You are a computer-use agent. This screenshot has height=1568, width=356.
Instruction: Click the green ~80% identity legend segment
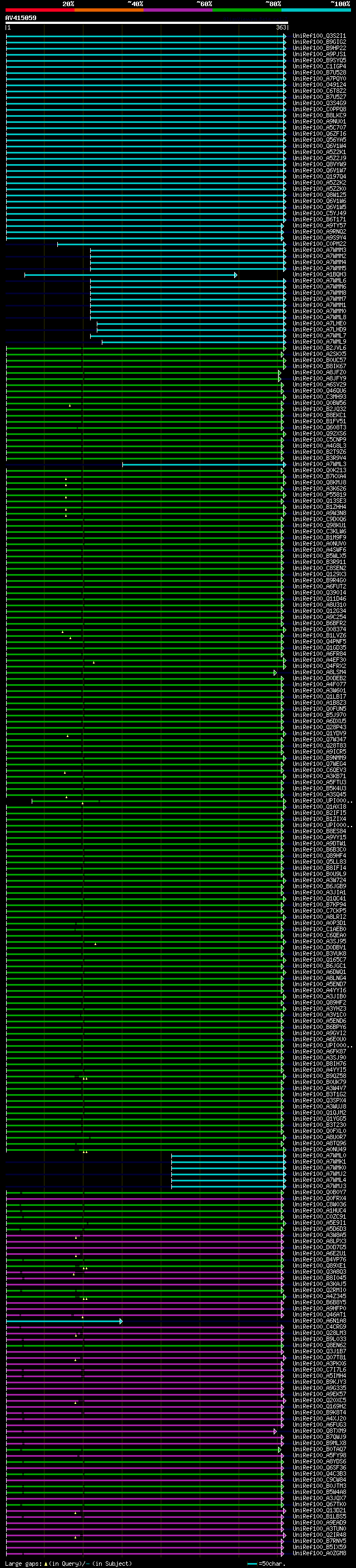pos(247,10)
